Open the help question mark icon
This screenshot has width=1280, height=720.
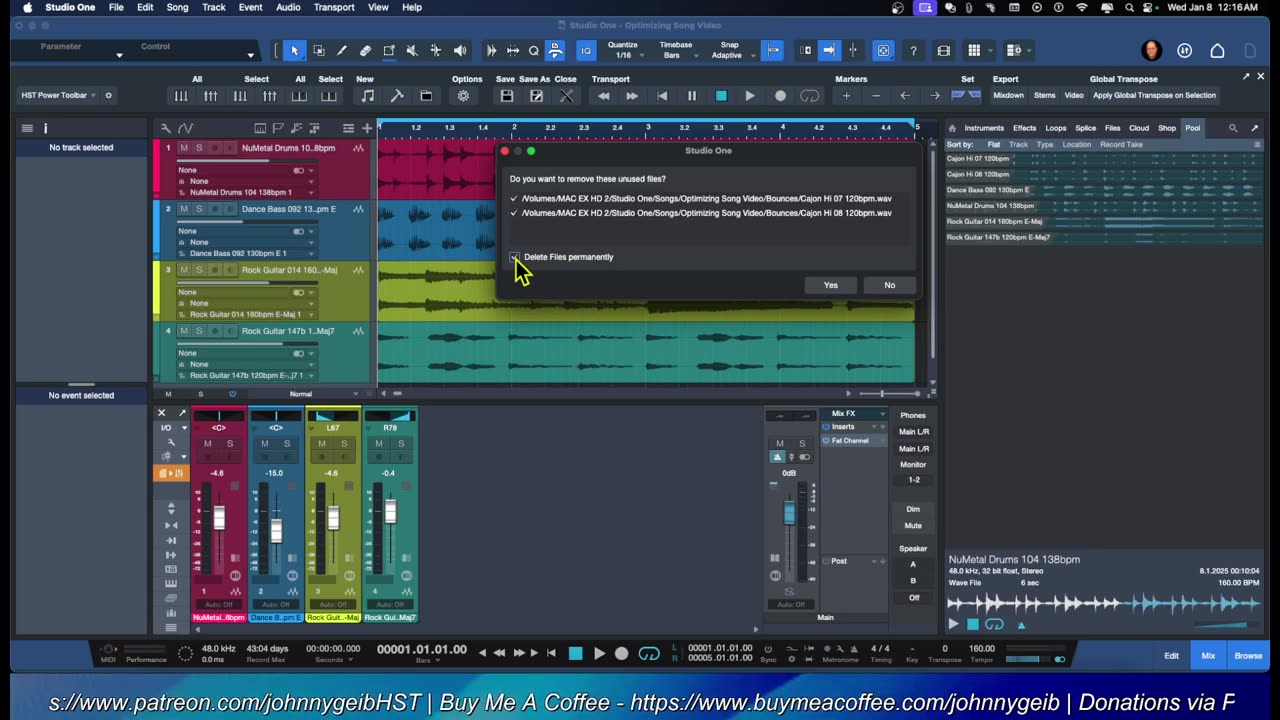913,51
